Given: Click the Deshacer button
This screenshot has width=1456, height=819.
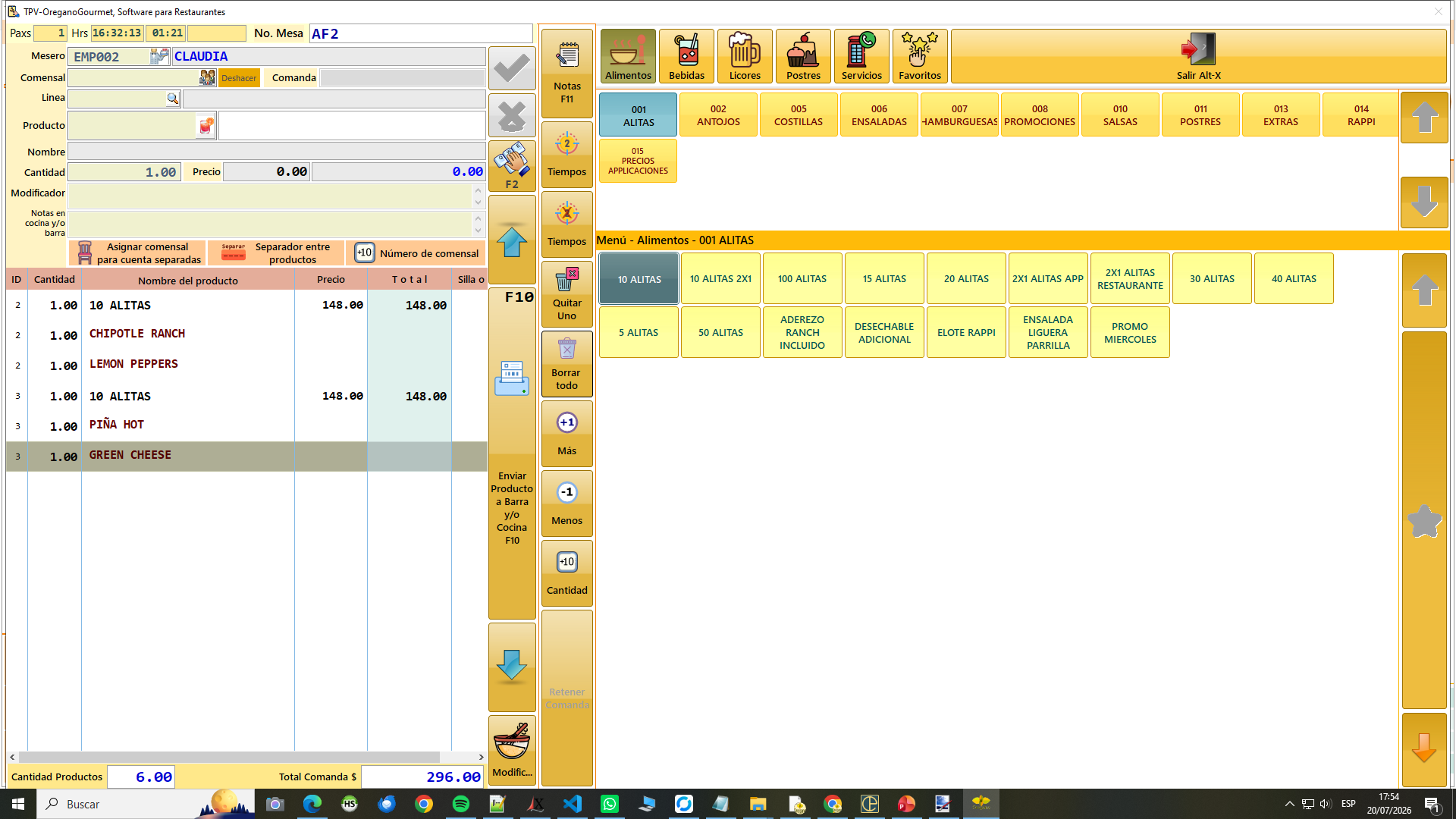Looking at the screenshot, I should [x=239, y=78].
